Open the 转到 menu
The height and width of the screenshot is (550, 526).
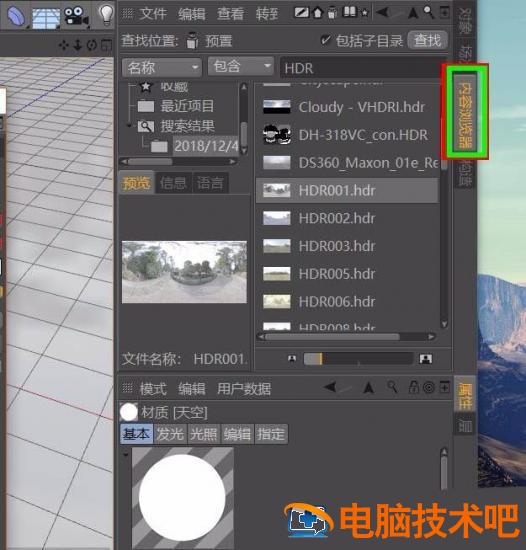pos(267,14)
